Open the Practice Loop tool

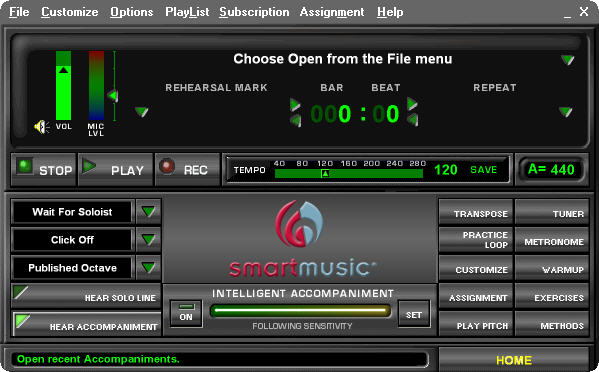476,240
